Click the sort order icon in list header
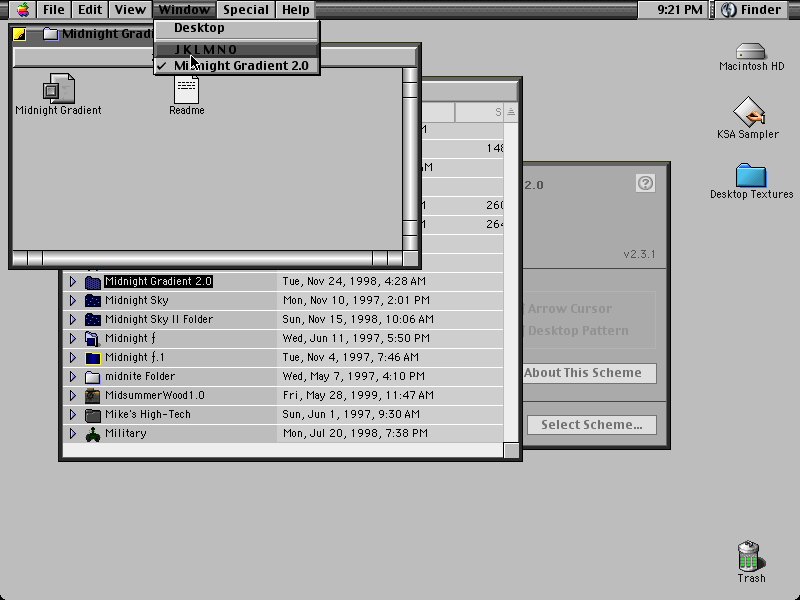 [511, 112]
